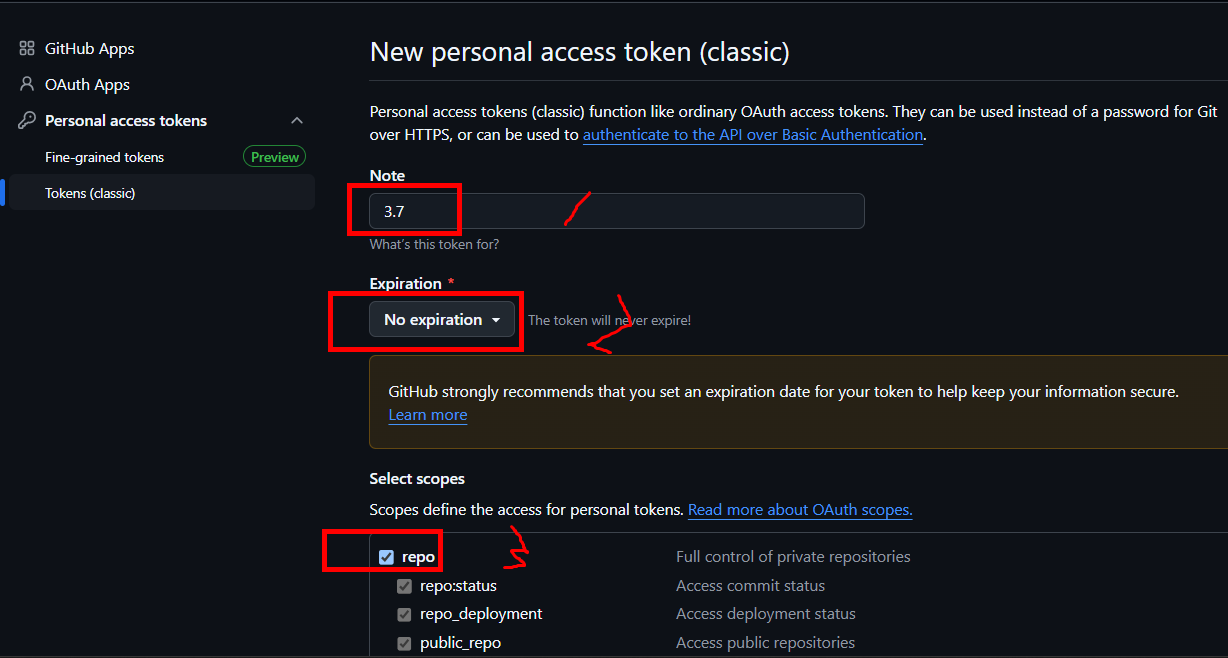This screenshot has width=1228, height=658.
Task: Open the Learn more link
Action: click(427, 415)
